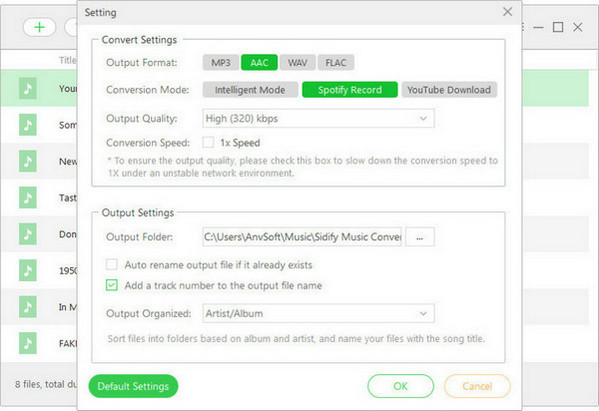Click the green plus add-music button
Viewport: 599px width, 411px height.
tap(39, 28)
